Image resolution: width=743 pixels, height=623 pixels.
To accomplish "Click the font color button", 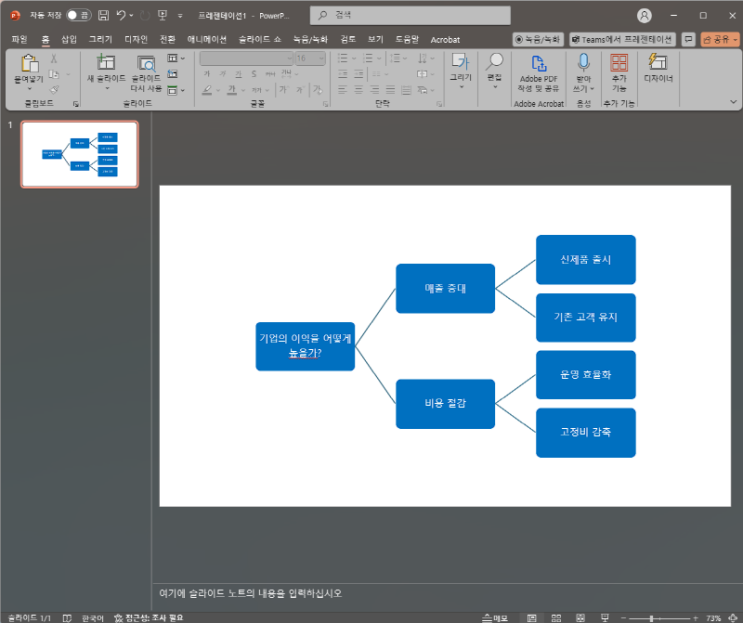I will click(x=232, y=90).
